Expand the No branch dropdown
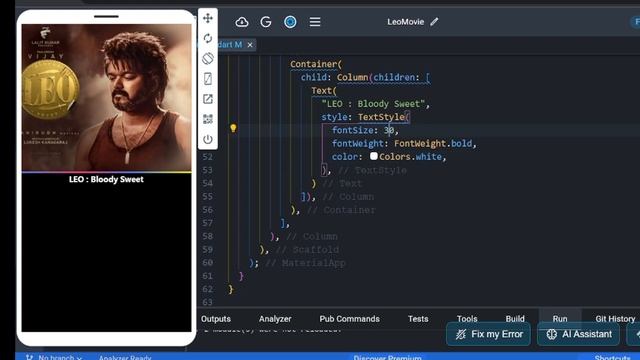 [x=55, y=357]
